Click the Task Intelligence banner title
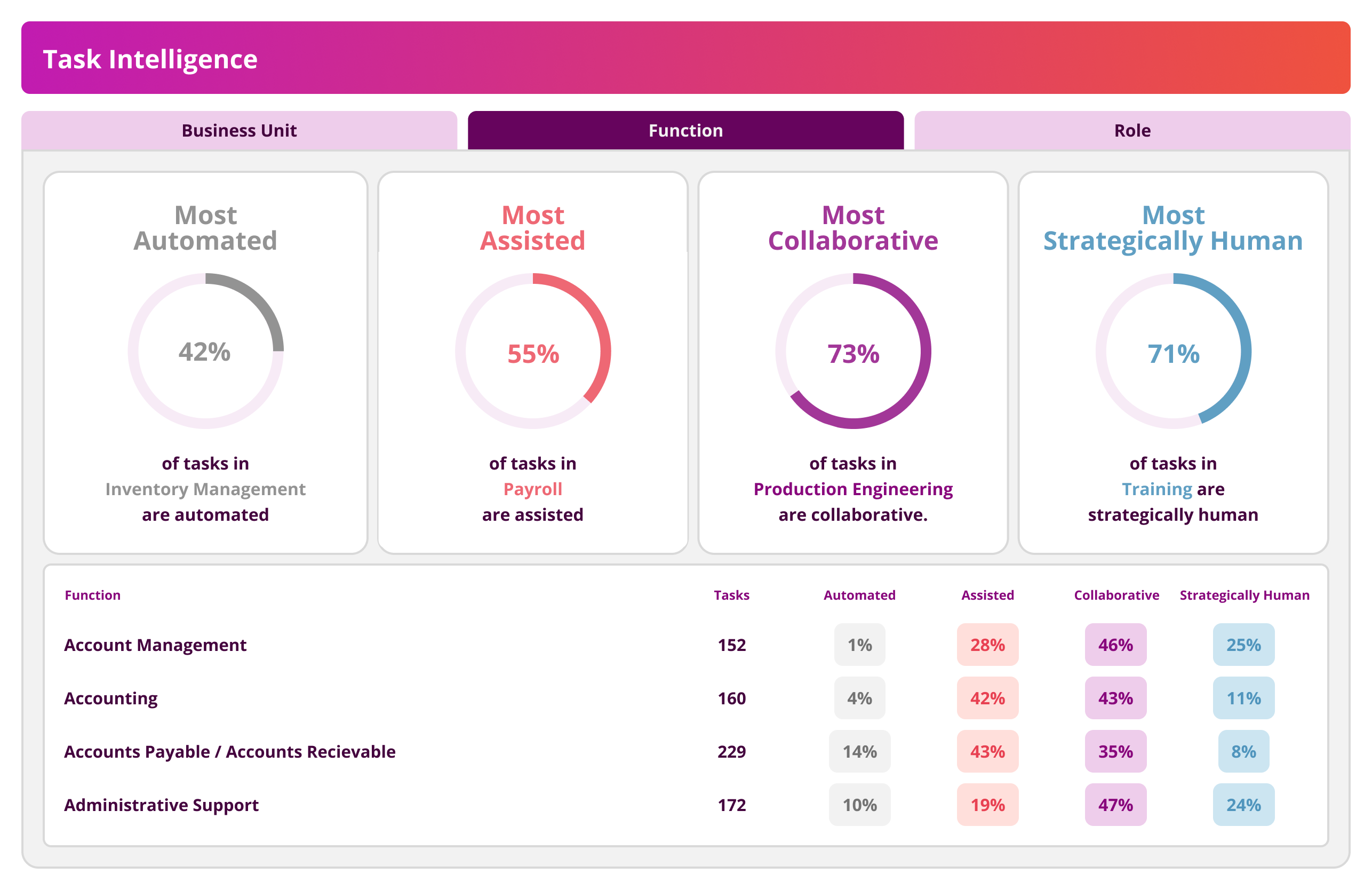Image resolution: width=1372 pixels, height=890 pixels. point(150,59)
